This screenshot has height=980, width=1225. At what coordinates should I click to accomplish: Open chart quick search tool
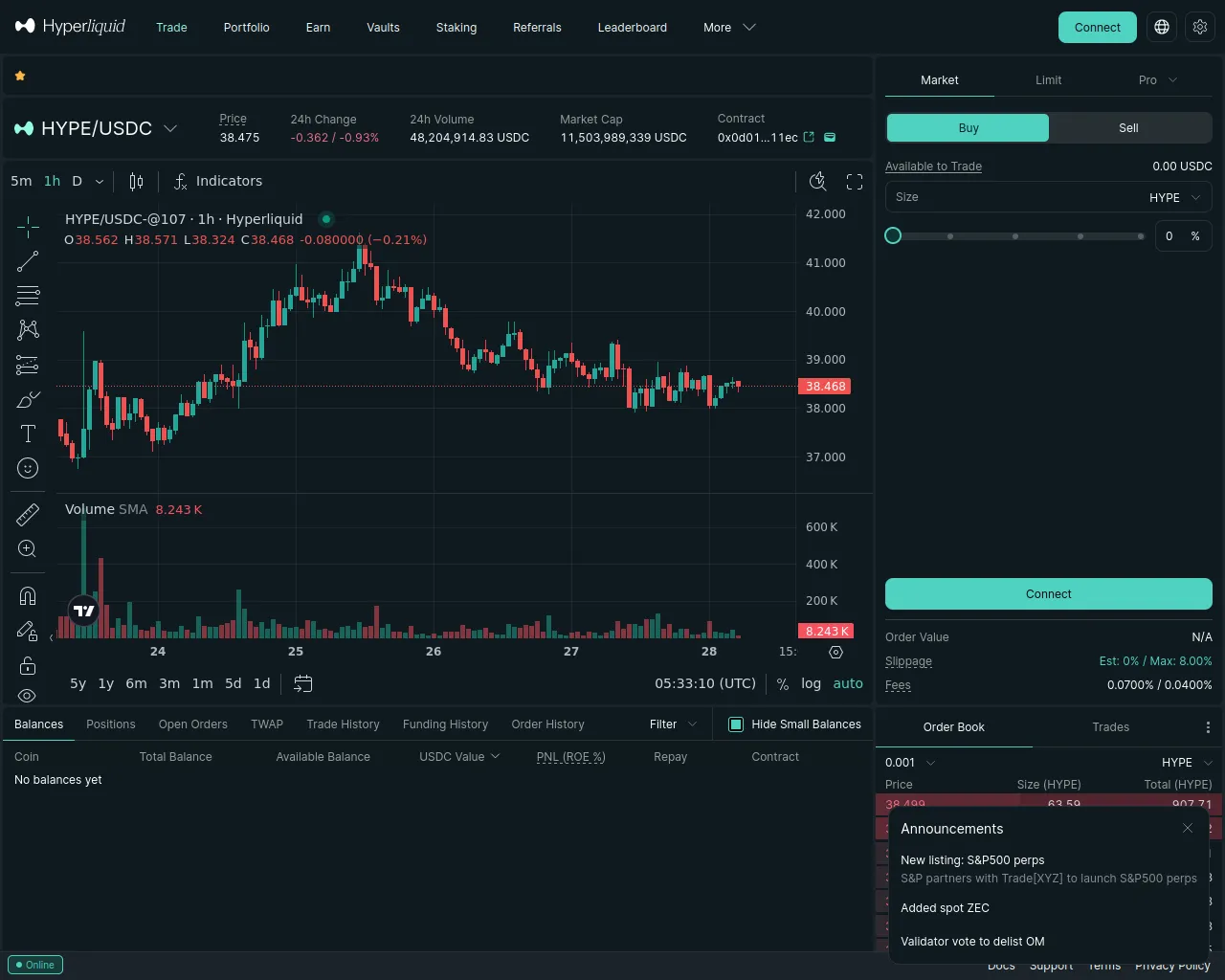coord(818,181)
